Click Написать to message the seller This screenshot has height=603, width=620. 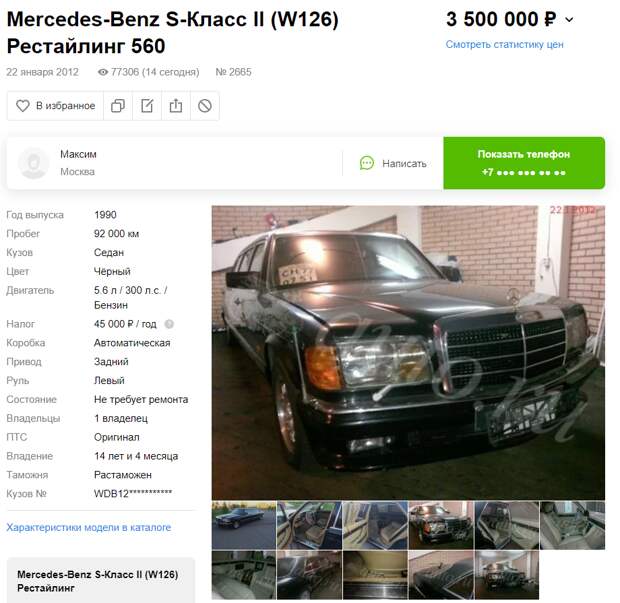[404, 163]
